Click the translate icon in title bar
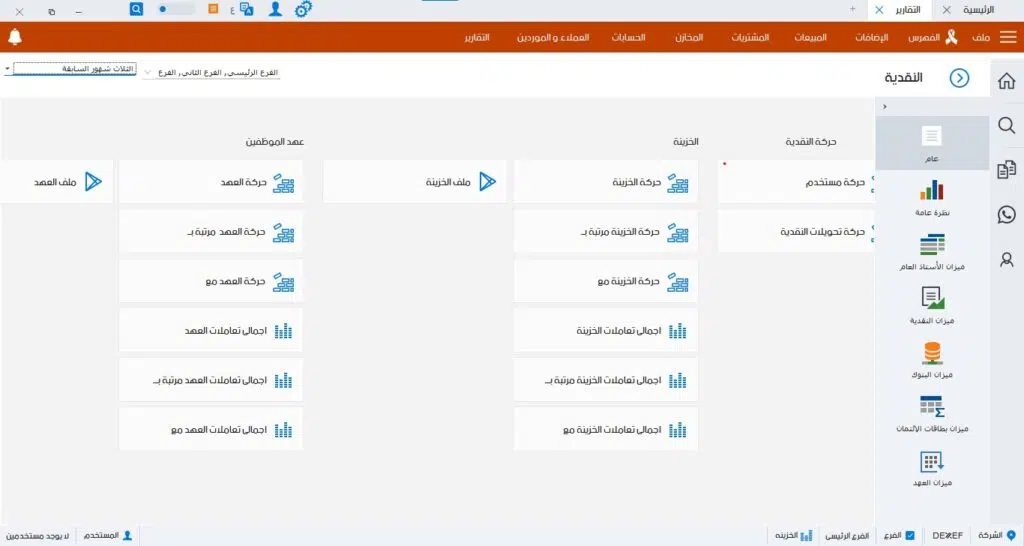This screenshot has width=1024, height=546. pos(247,9)
